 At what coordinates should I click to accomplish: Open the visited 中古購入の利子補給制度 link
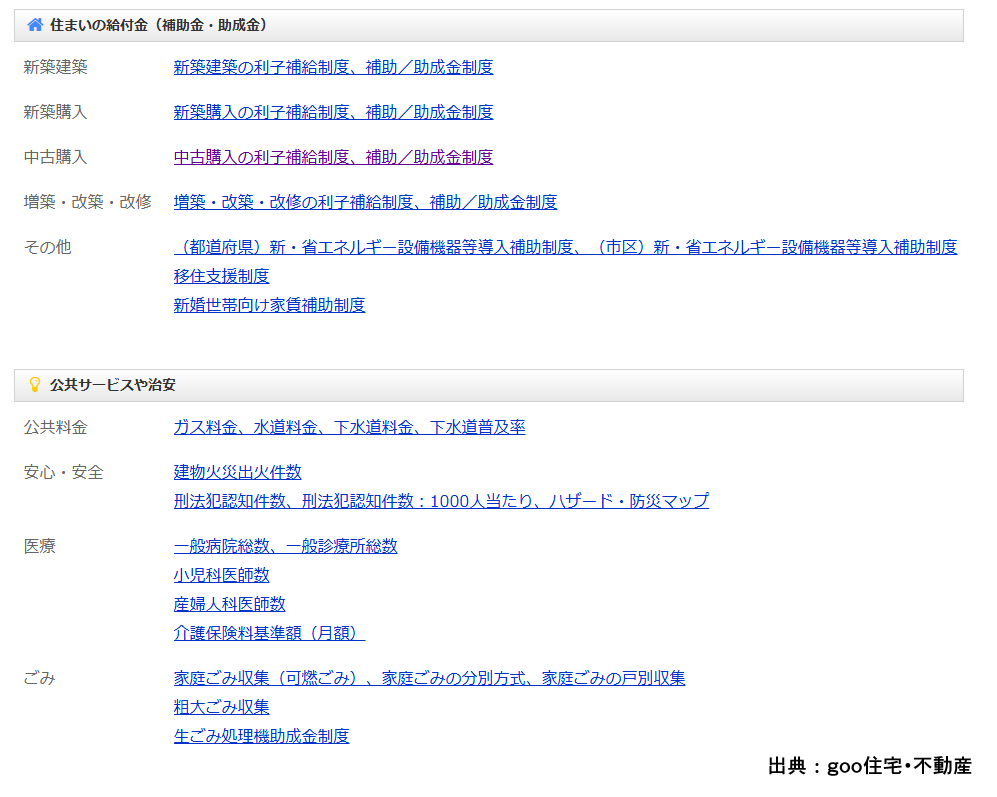pos(333,157)
